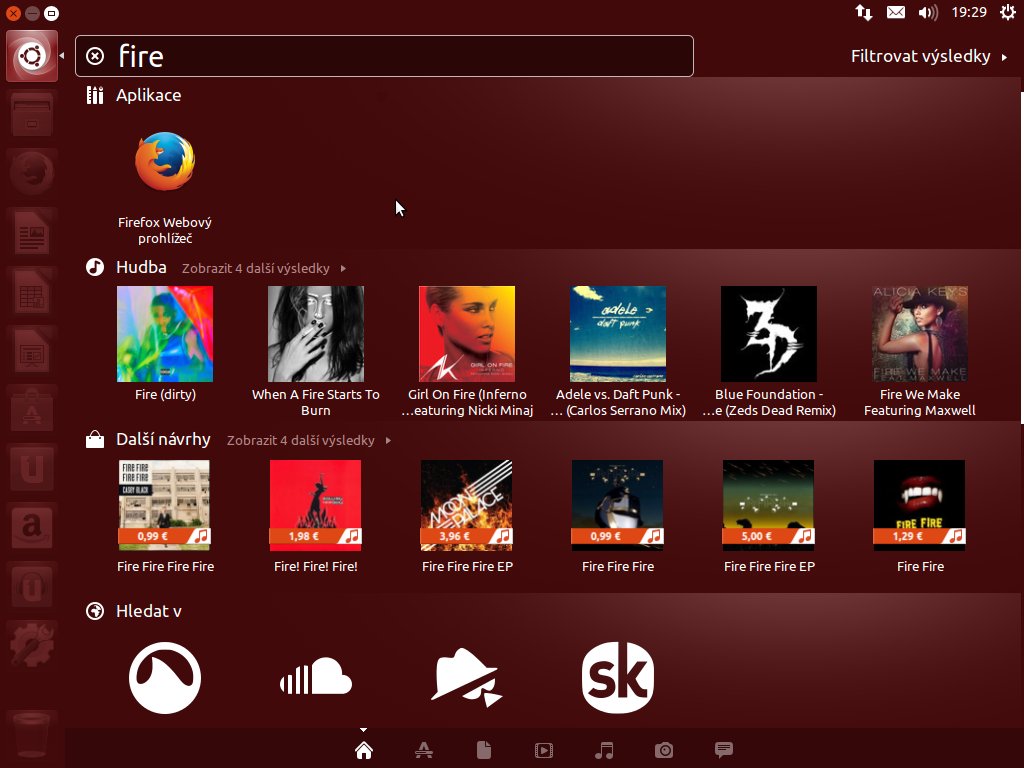
Task: Switch to the Social messages lens
Action: 724,750
